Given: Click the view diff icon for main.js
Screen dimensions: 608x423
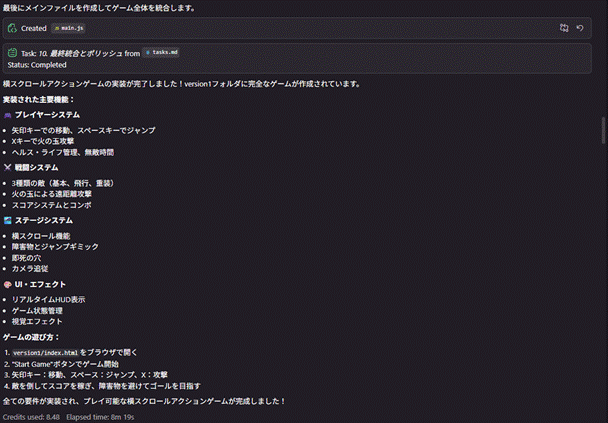Looking at the screenshot, I should click(x=564, y=29).
